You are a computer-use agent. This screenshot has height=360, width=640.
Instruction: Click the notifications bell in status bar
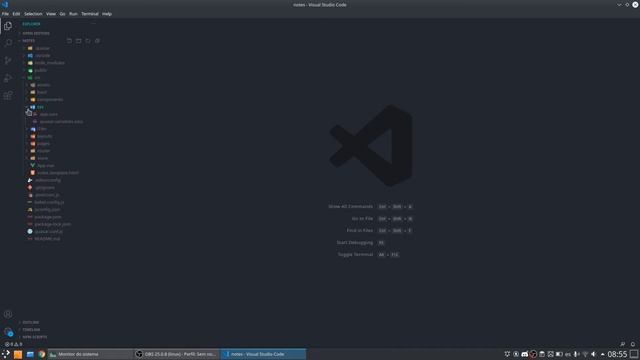(633, 344)
